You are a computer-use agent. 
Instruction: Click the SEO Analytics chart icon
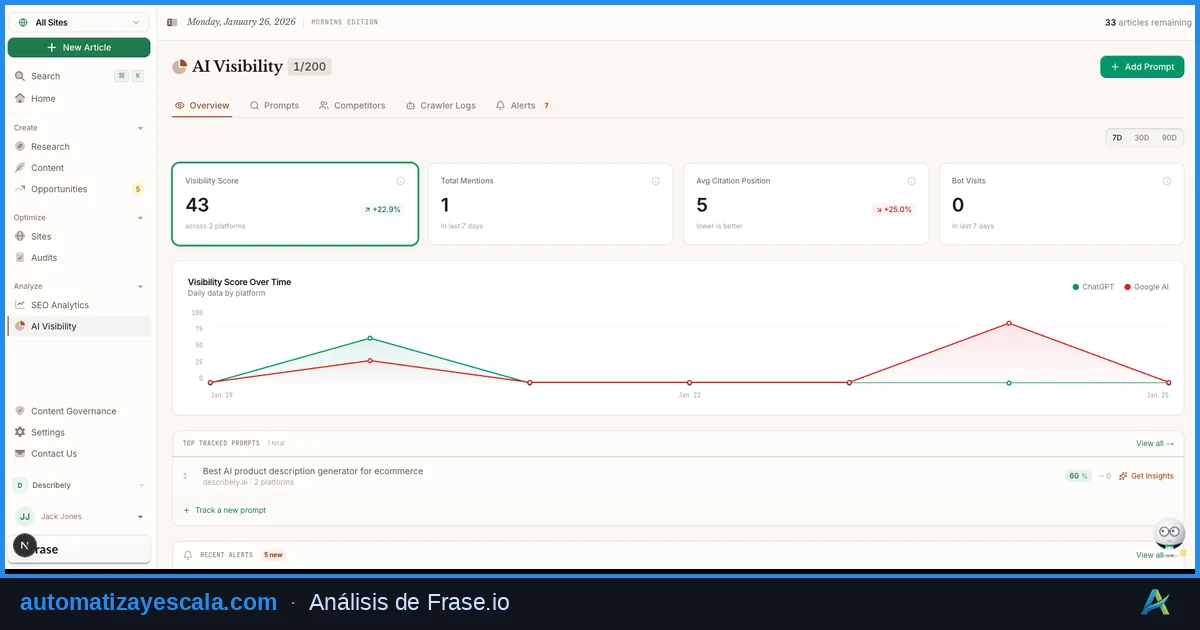(x=20, y=305)
